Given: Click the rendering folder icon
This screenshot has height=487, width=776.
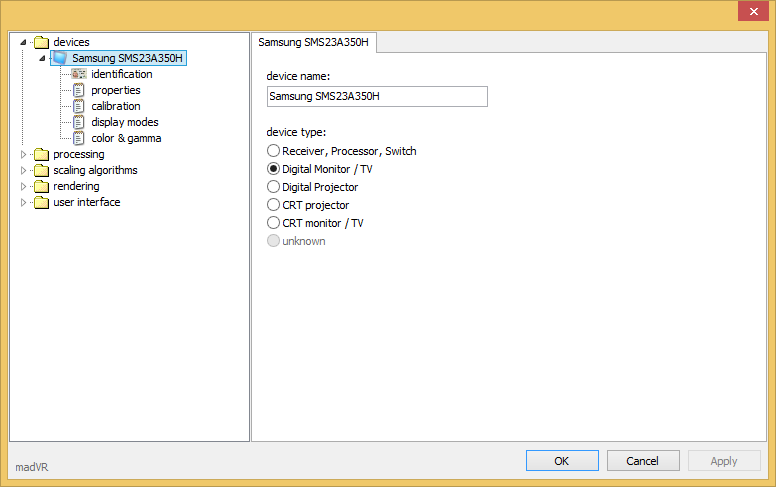Looking at the screenshot, I should coord(42,187).
